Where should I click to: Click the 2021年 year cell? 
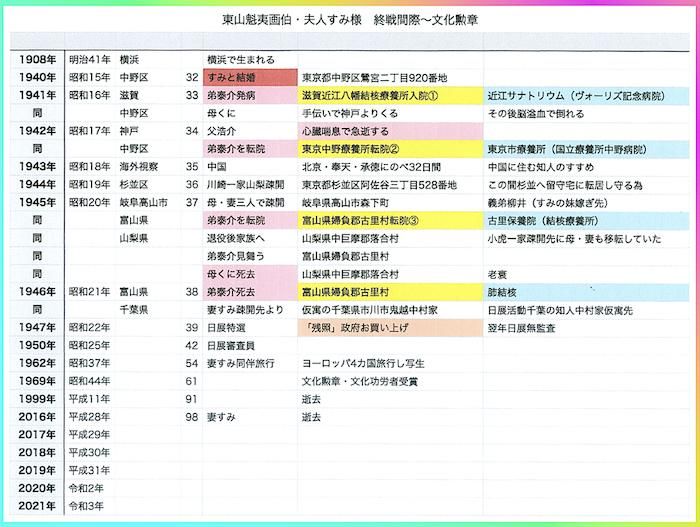click(38, 506)
